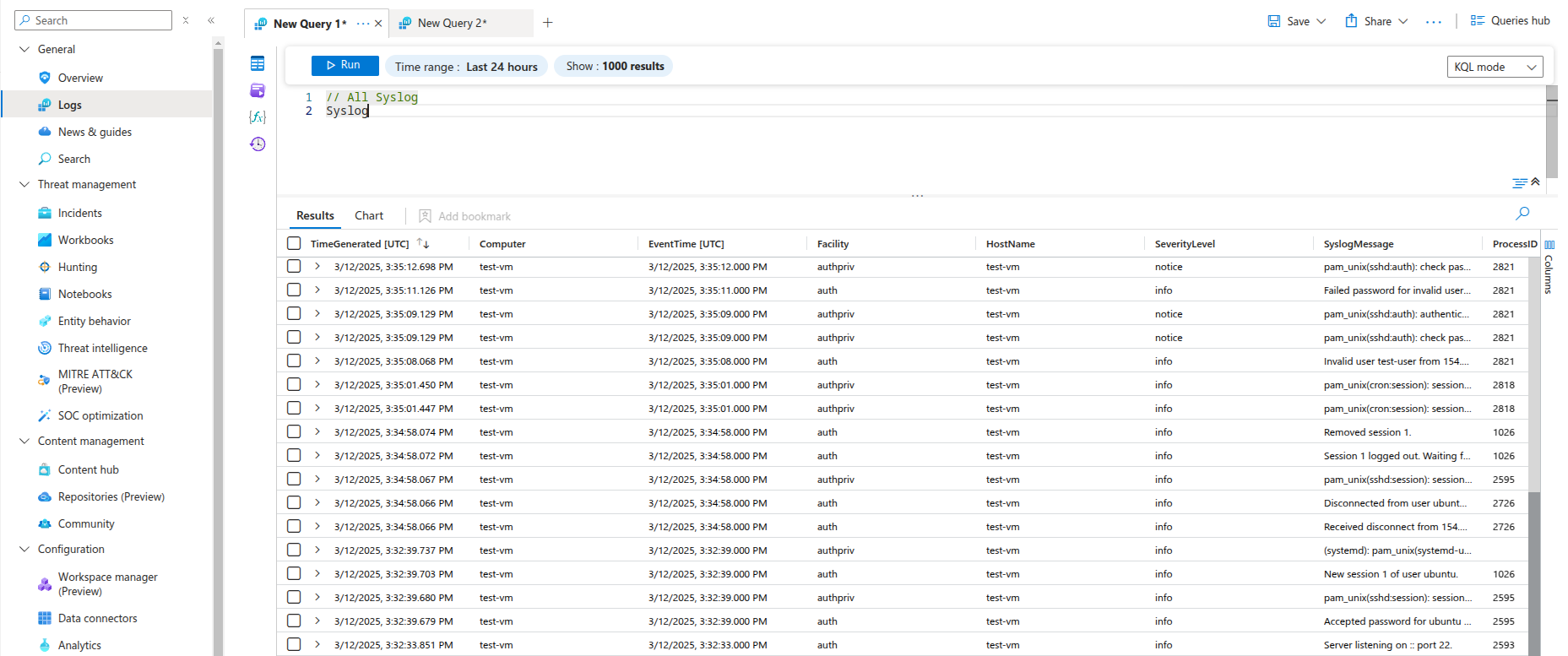Click the Entity behavior icon

click(45, 321)
